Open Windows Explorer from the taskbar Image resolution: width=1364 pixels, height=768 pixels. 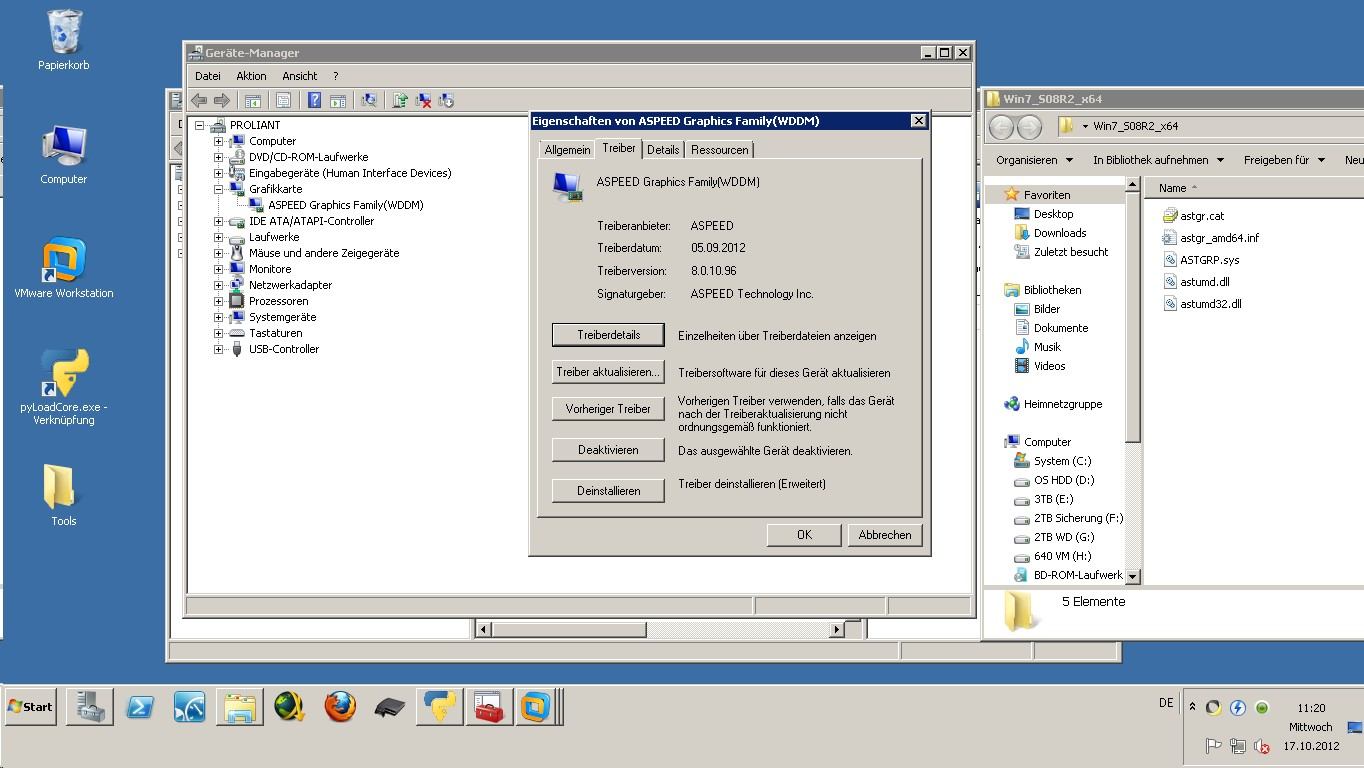pos(239,707)
